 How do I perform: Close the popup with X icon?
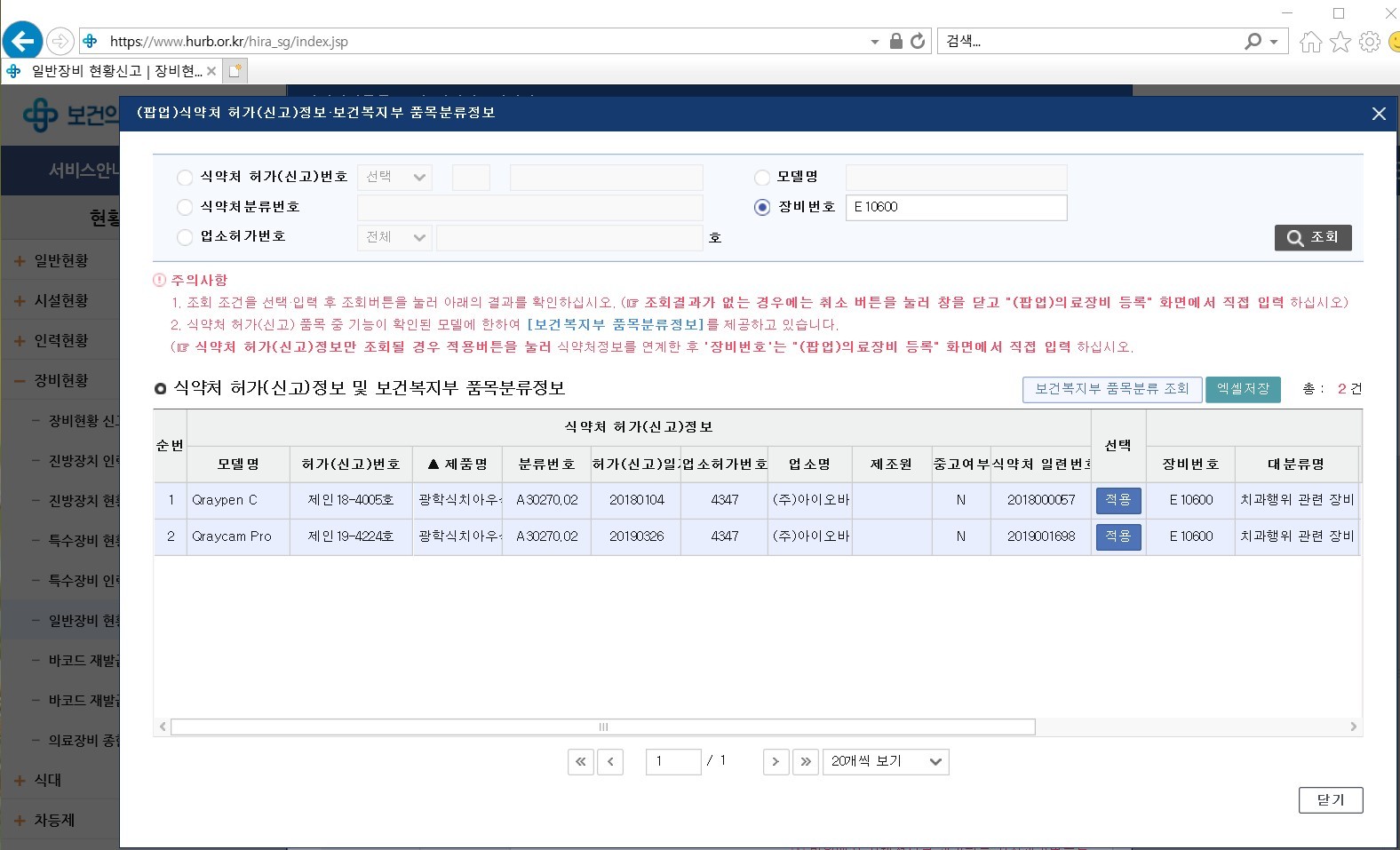click(1379, 114)
